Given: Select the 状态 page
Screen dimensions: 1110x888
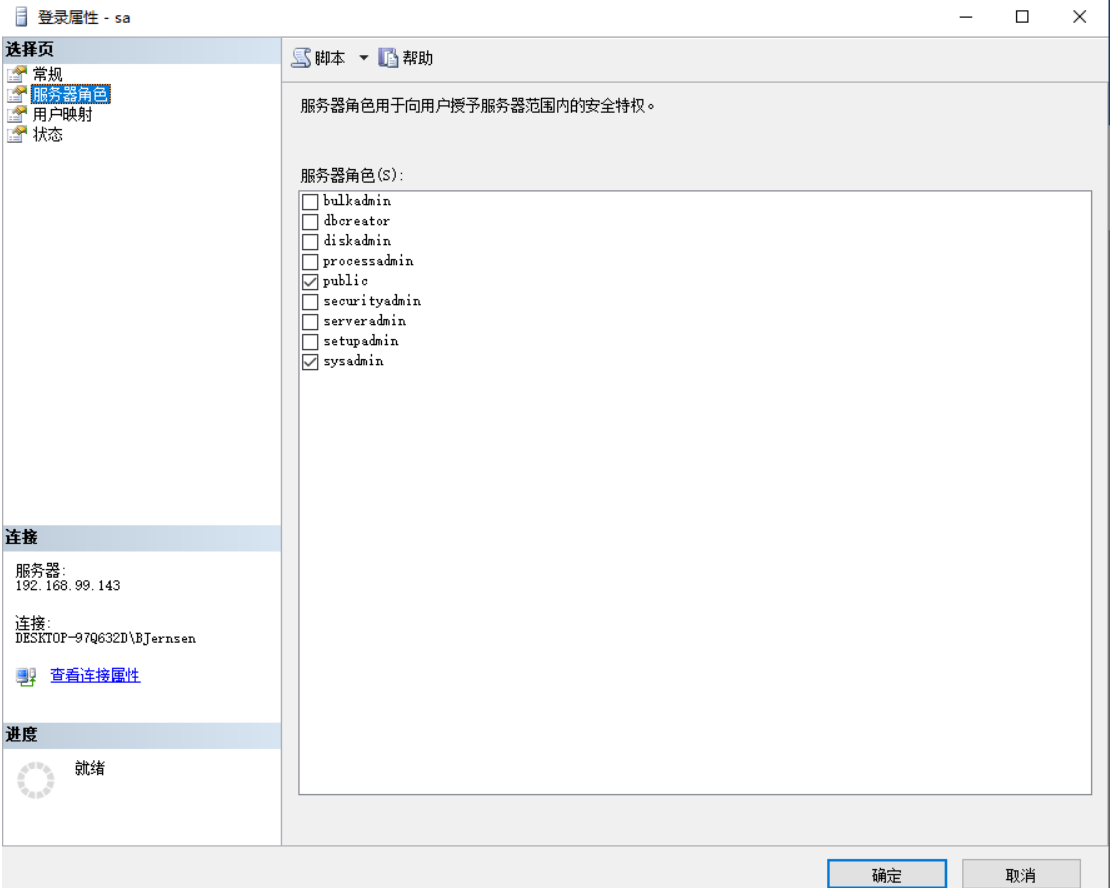Looking at the screenshot, I should pyautogui.click(x=47, y=134).
